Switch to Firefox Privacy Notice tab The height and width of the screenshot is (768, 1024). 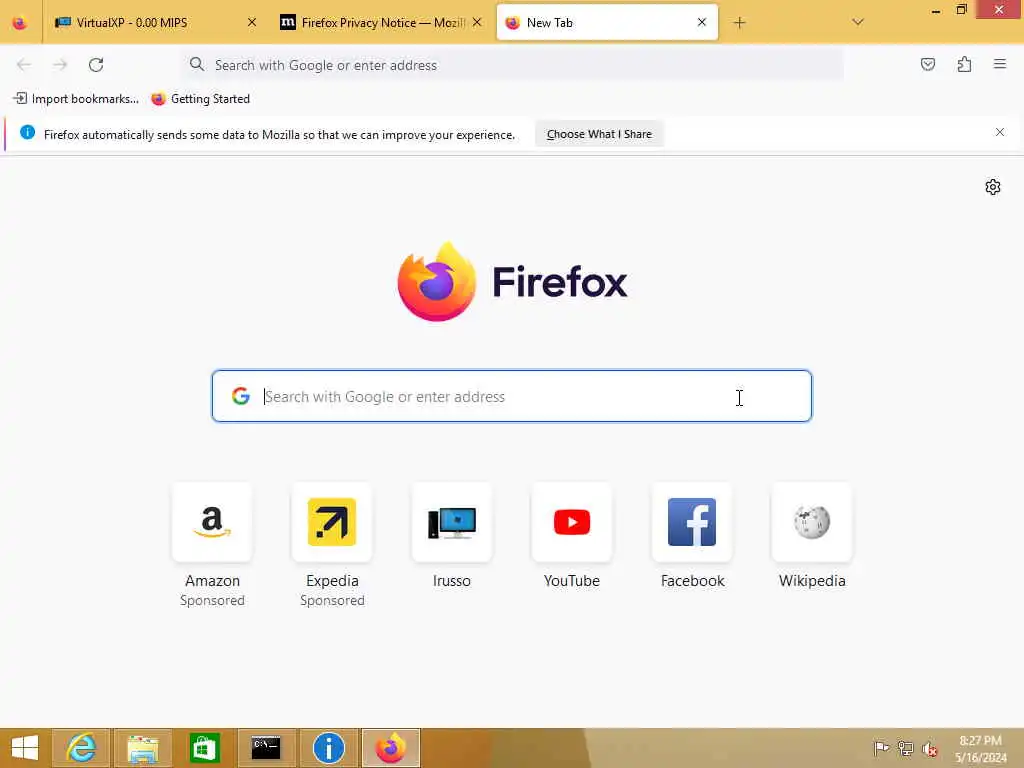coord(383,23)
